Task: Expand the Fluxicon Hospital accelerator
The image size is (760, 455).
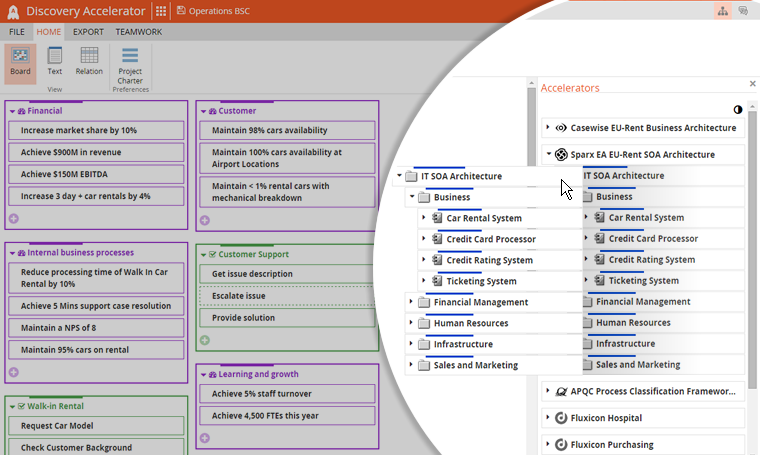Action: coord(548,417)
